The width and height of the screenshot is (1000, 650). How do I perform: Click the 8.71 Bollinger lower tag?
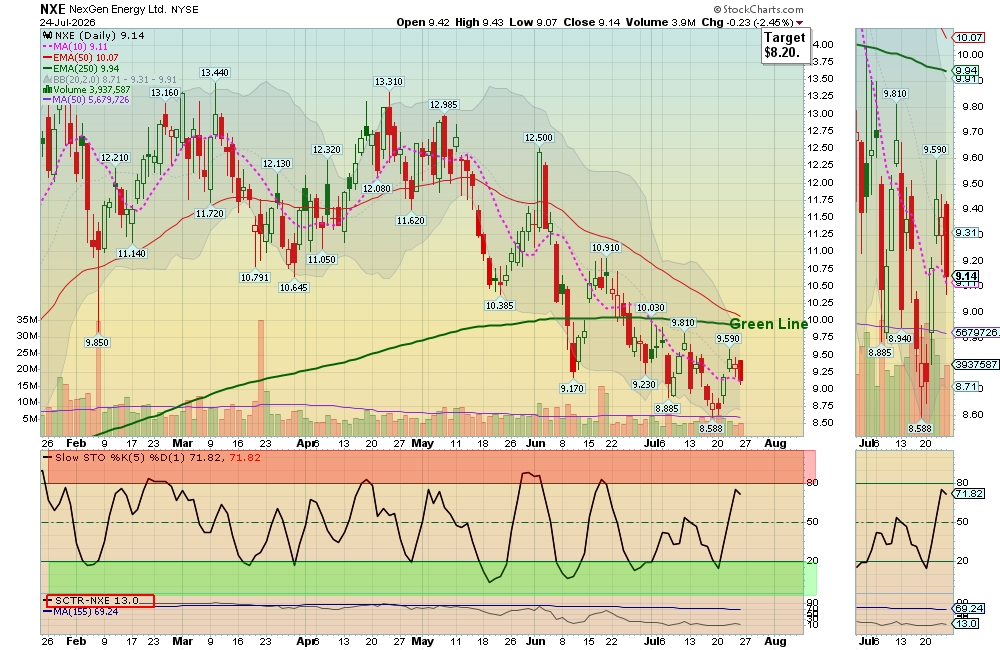click(967, 387)
